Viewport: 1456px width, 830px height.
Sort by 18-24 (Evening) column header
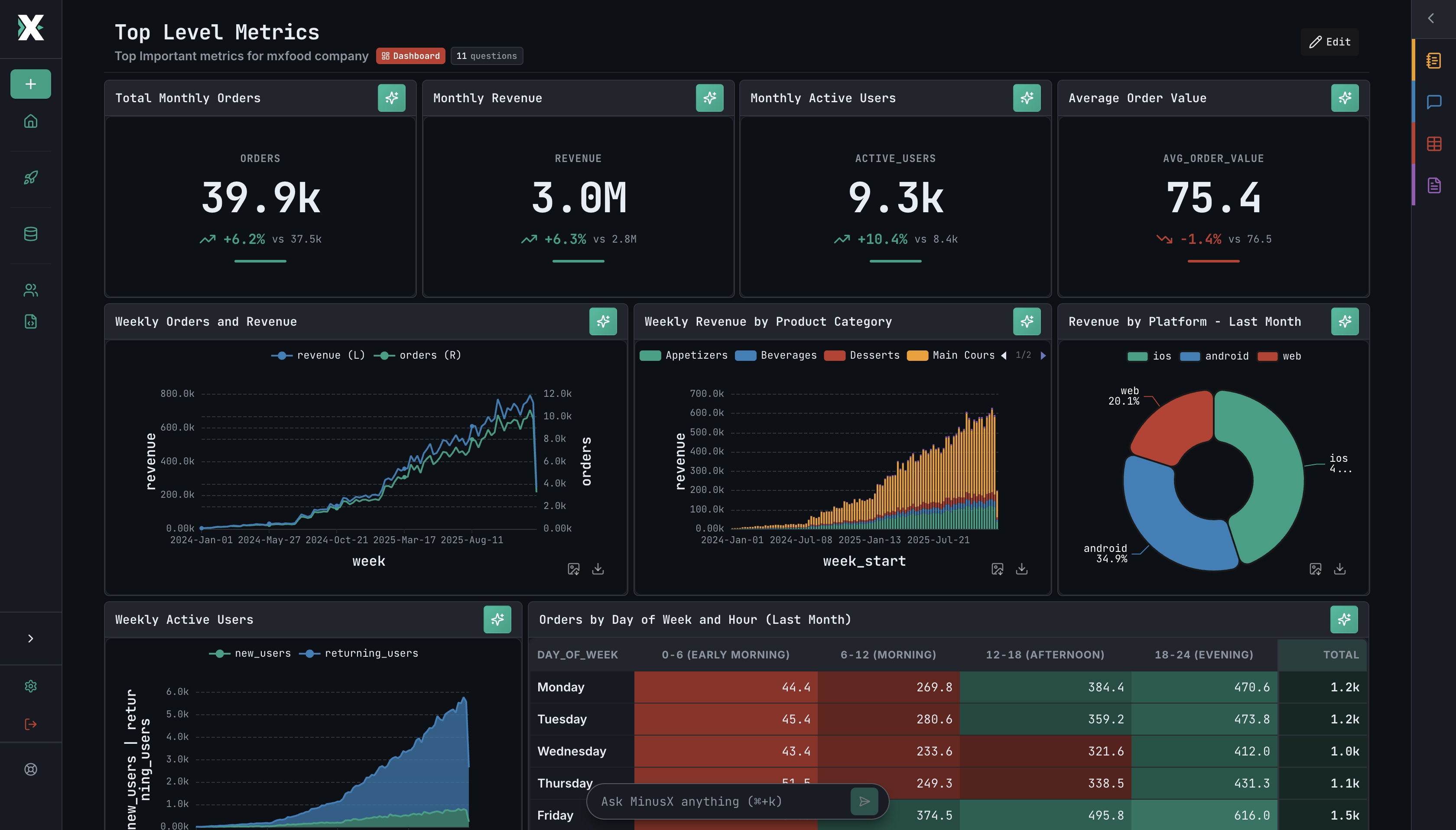tap(1204, 655)
